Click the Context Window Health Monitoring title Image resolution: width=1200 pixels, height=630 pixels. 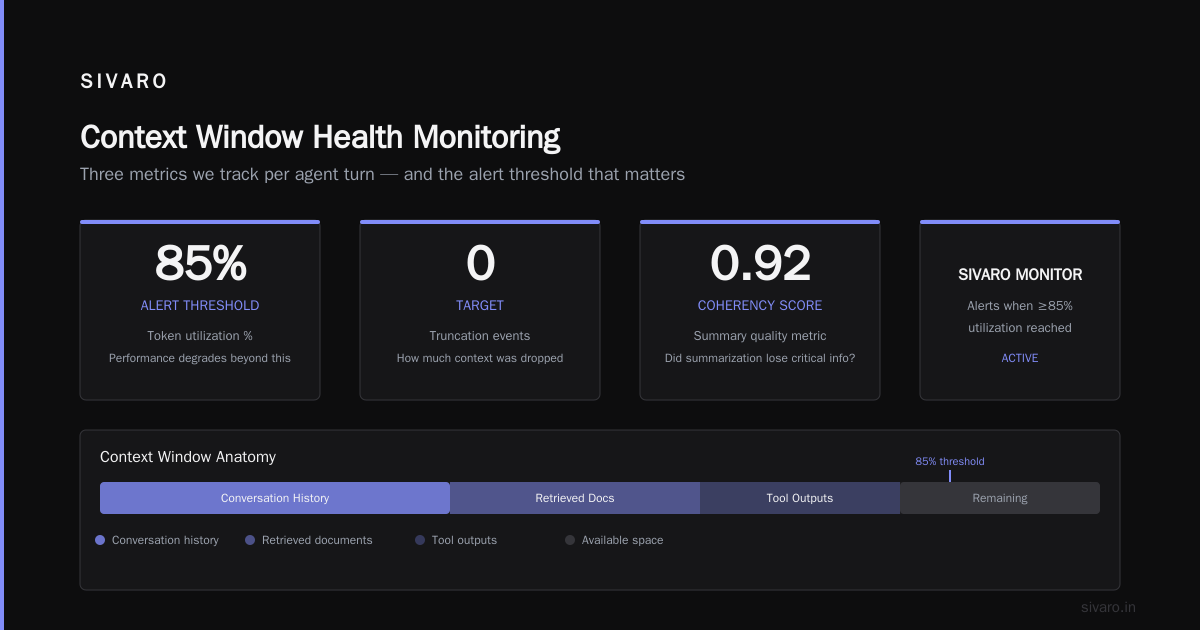coord(320,137)
